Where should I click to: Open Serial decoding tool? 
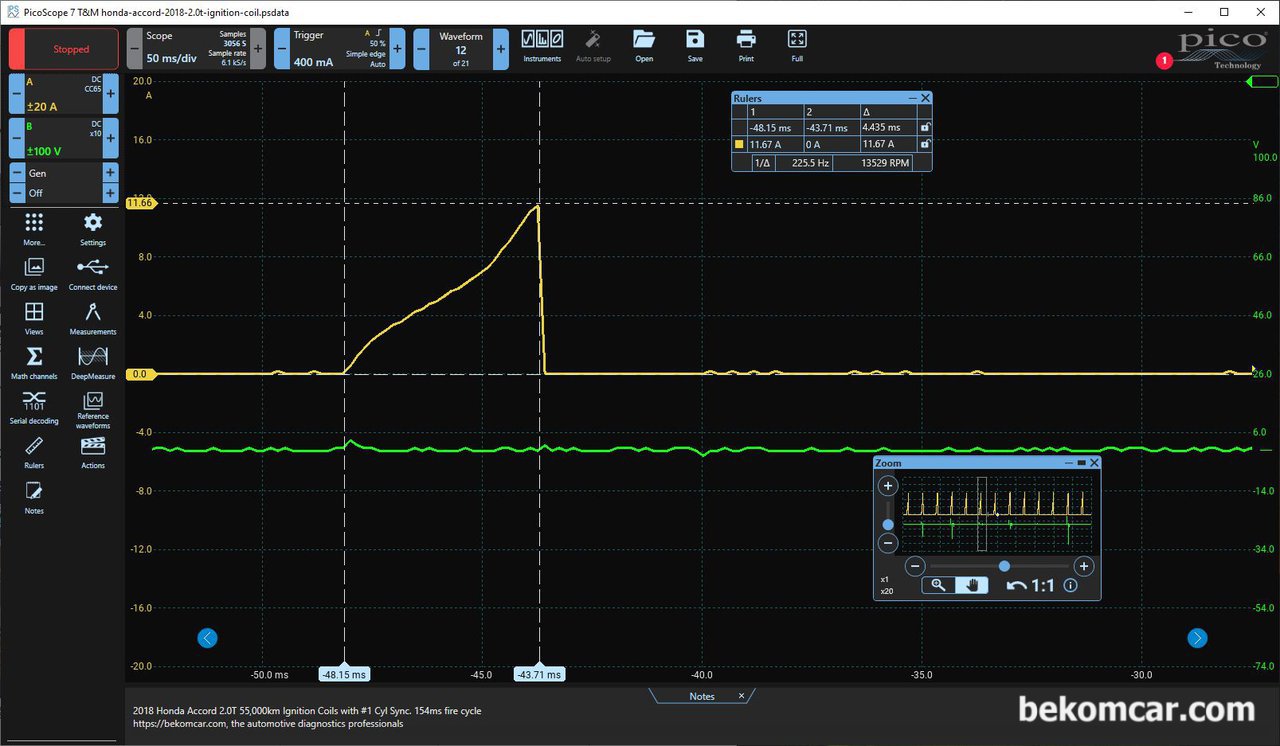coord(34,407)
